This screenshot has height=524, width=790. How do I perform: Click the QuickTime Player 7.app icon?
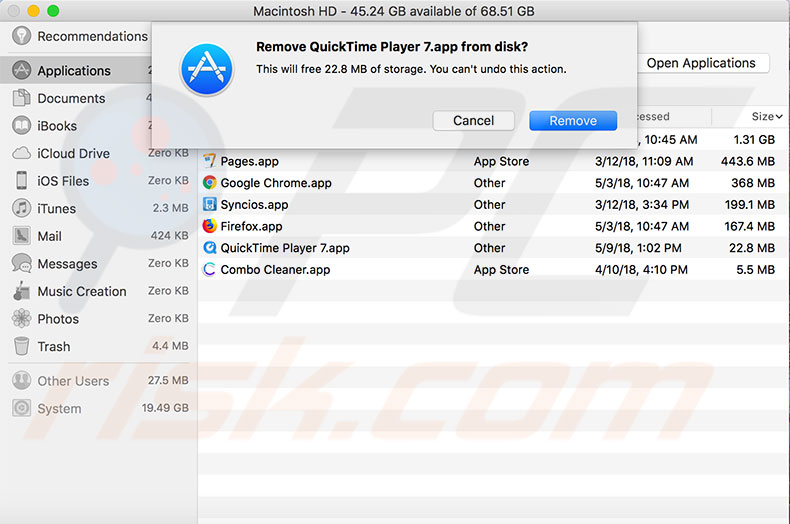click(x=209, y=247)
